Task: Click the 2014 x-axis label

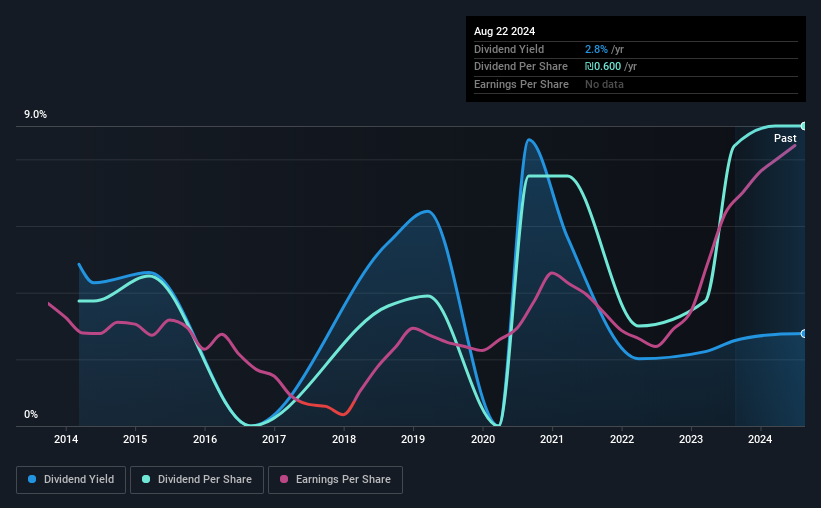Action: click(x=66, y=439)
